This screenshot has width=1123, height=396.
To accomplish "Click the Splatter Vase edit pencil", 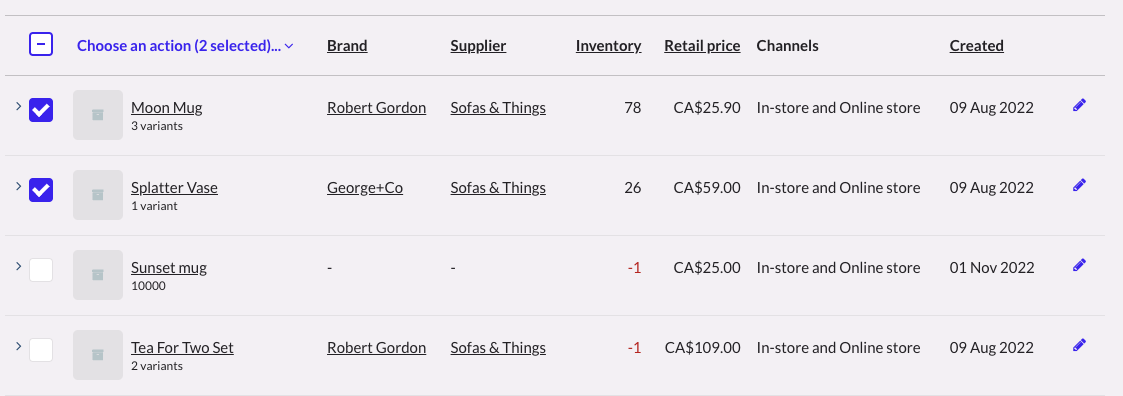I will pyautogui.click(x=1079, y=185).
